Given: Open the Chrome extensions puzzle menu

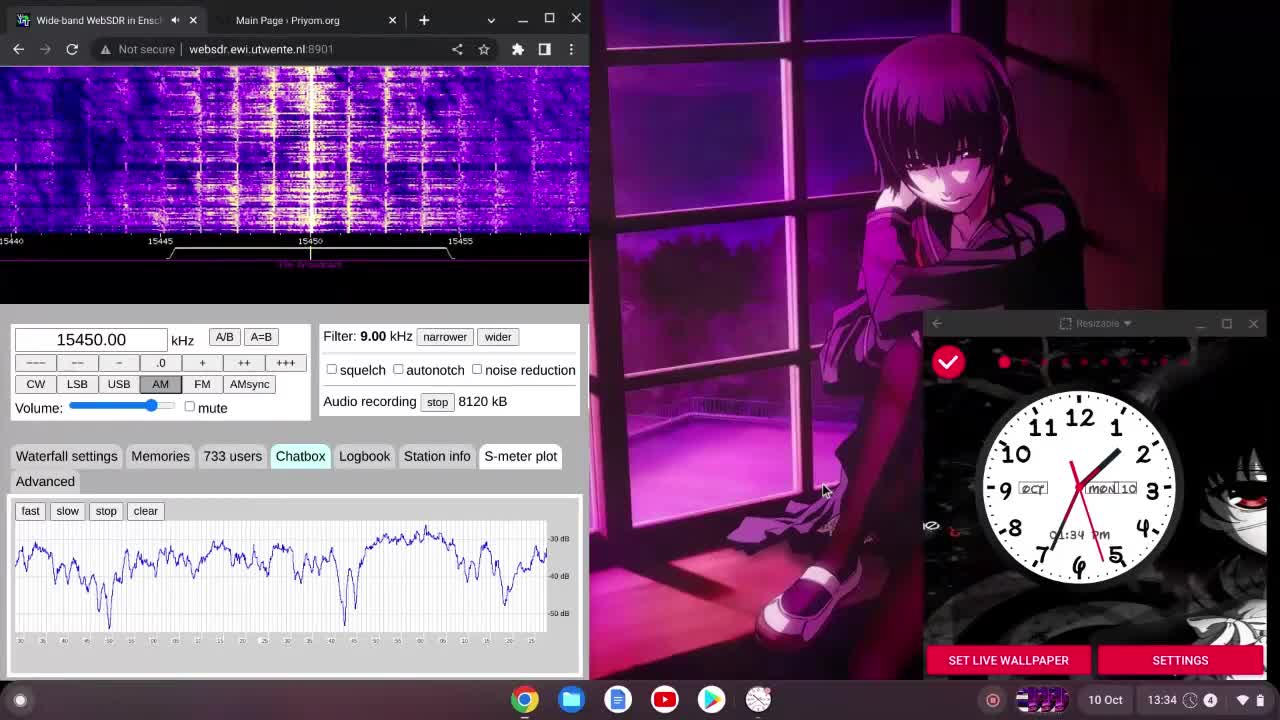Looking at the screenshot, I should coord(518,49).
